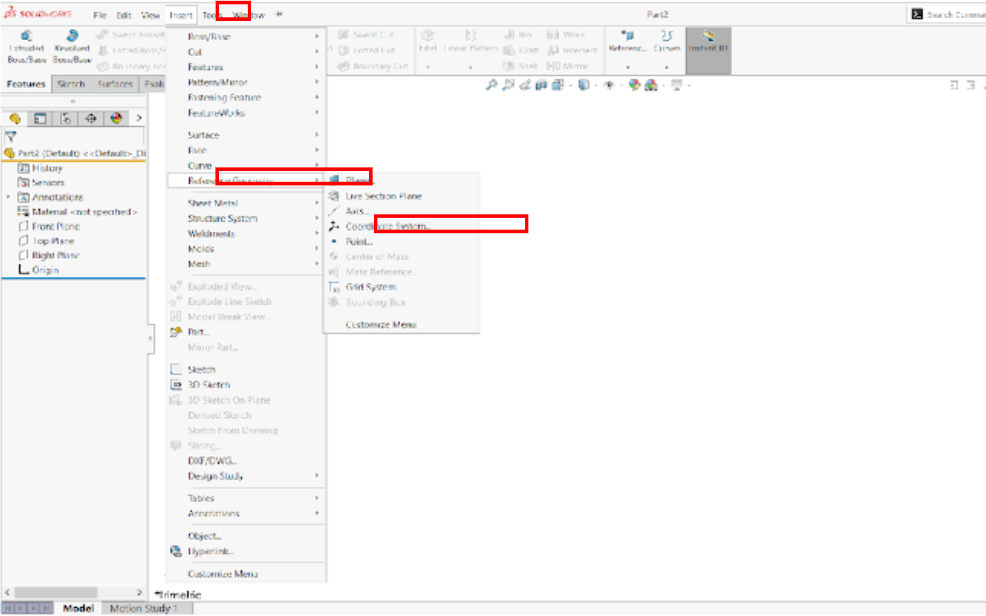Expand the Design Study submenu

pyautogui.click(x=215, y=476)
